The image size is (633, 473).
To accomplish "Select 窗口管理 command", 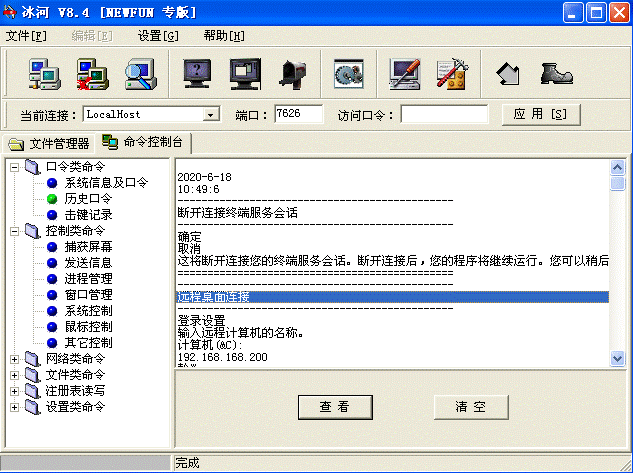I will (88, 295).
